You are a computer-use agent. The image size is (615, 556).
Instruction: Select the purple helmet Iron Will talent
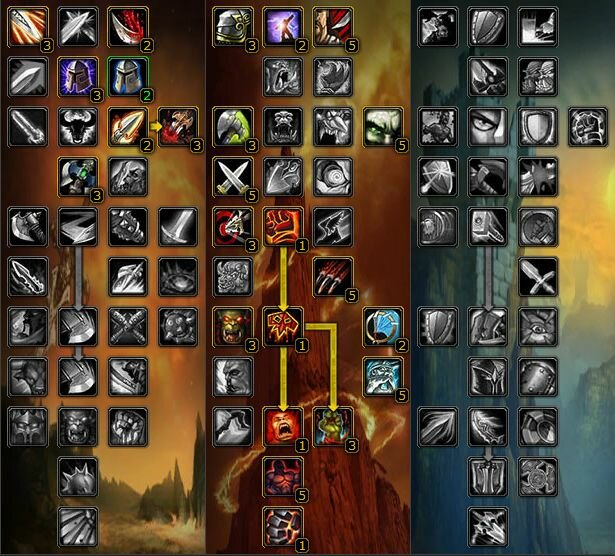[78, 77]
